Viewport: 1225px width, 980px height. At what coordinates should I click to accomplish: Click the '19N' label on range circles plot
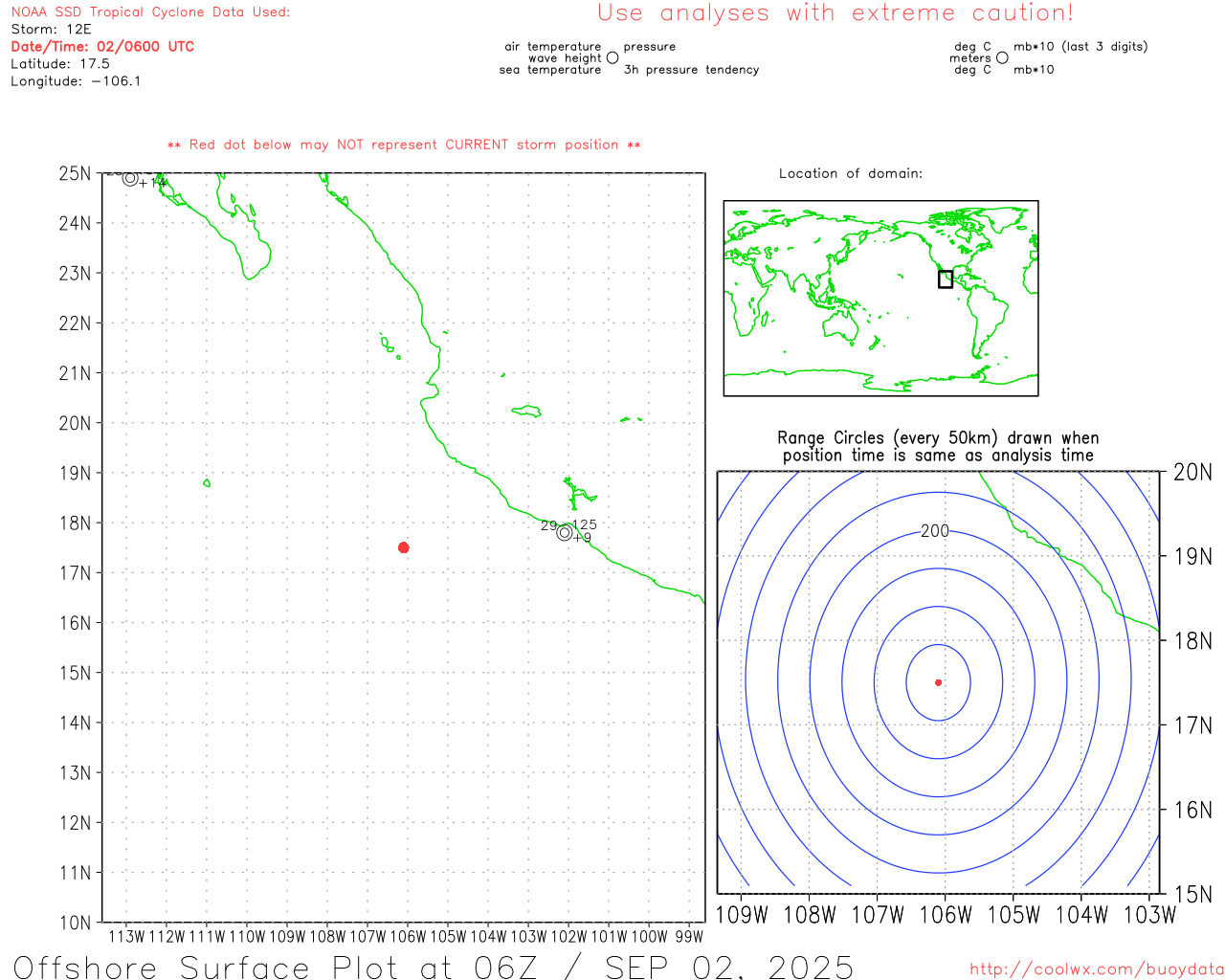[x=1193, y=556]
